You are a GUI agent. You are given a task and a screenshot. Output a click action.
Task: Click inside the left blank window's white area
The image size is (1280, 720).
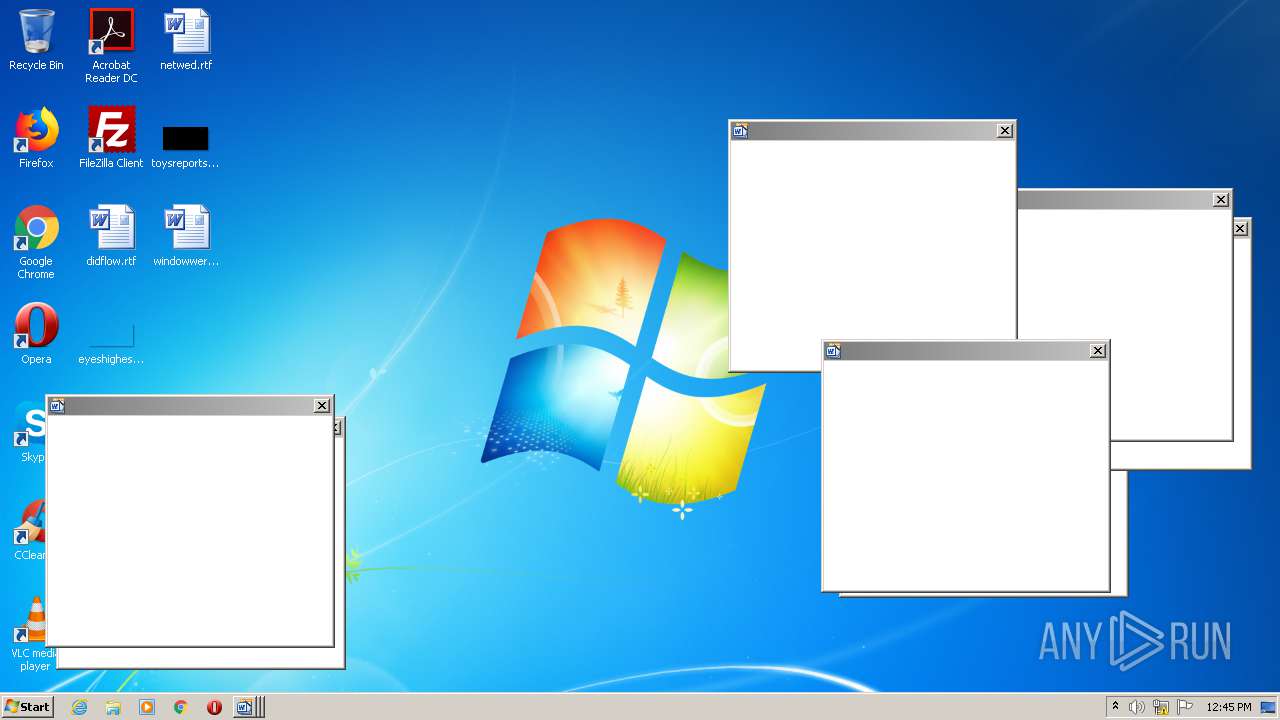(x=190, y=530)
